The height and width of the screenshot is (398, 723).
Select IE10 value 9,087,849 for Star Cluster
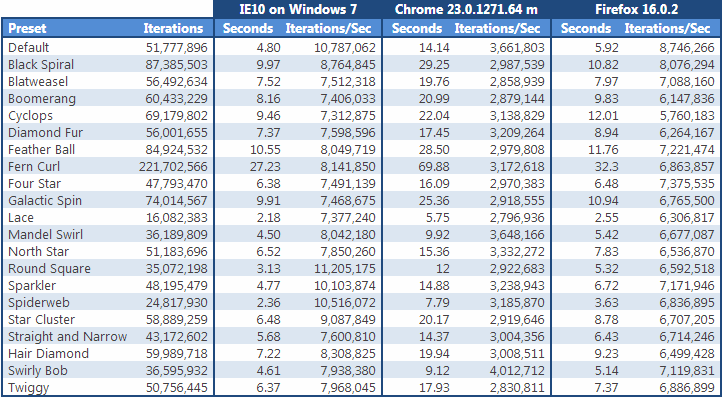click(x=349, y=320)
